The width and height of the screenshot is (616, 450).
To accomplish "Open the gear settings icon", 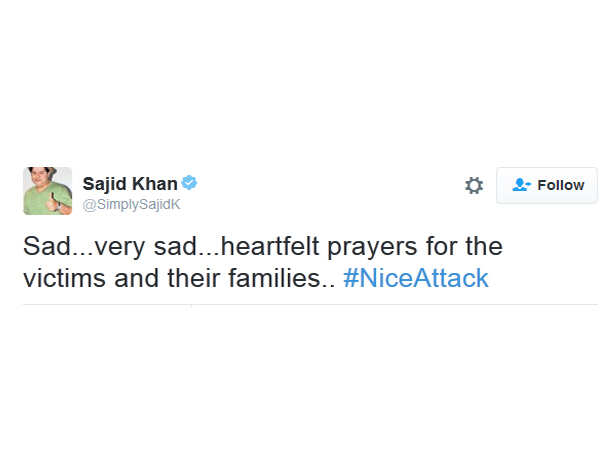I will pyautogui.click(x=474, y=185).
